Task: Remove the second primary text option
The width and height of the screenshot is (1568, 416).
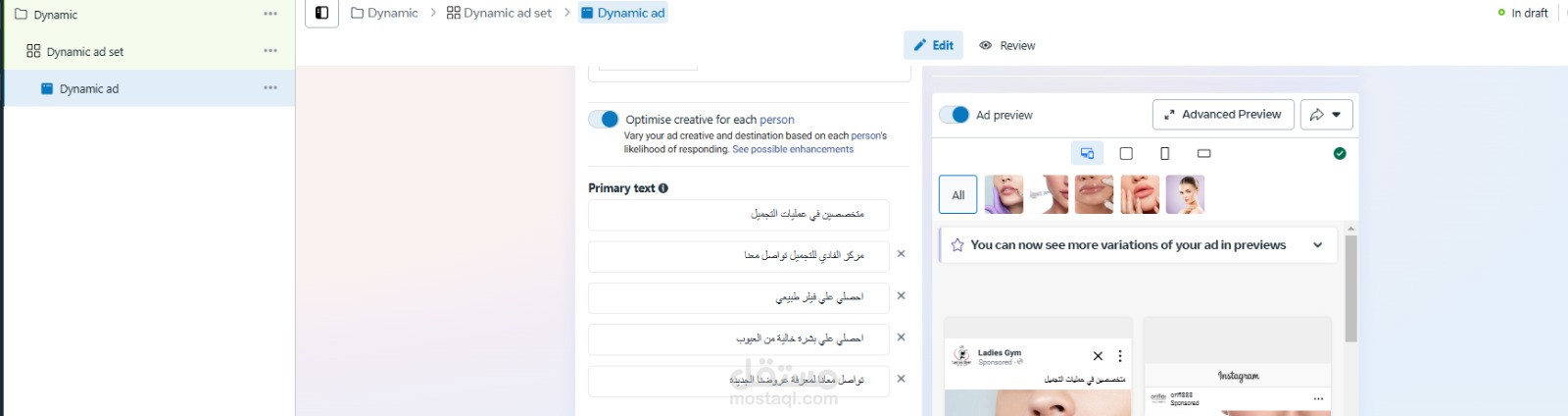Action: [901, 254]
